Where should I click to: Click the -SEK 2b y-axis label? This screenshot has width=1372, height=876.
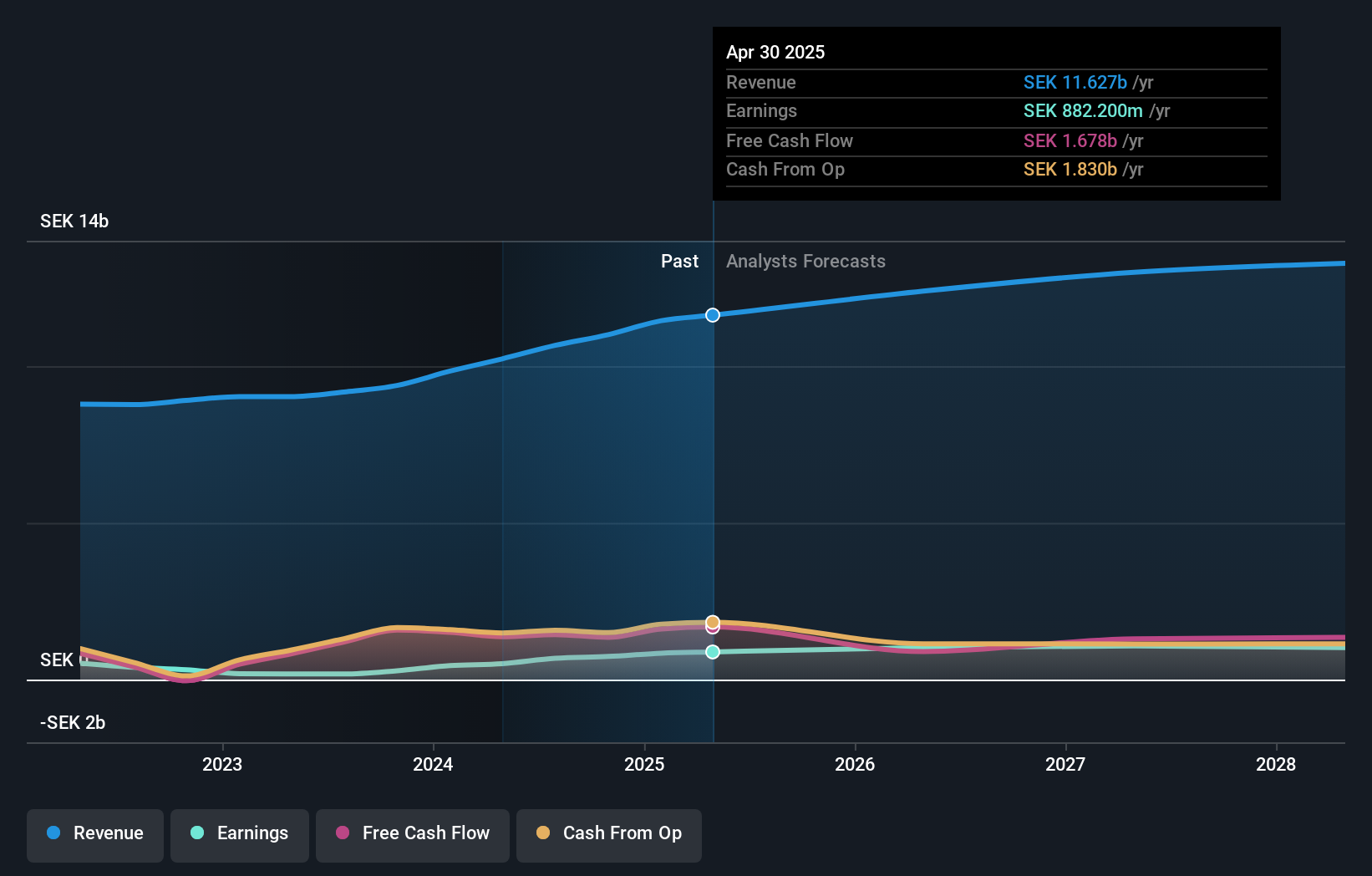(x=73, y=722)
